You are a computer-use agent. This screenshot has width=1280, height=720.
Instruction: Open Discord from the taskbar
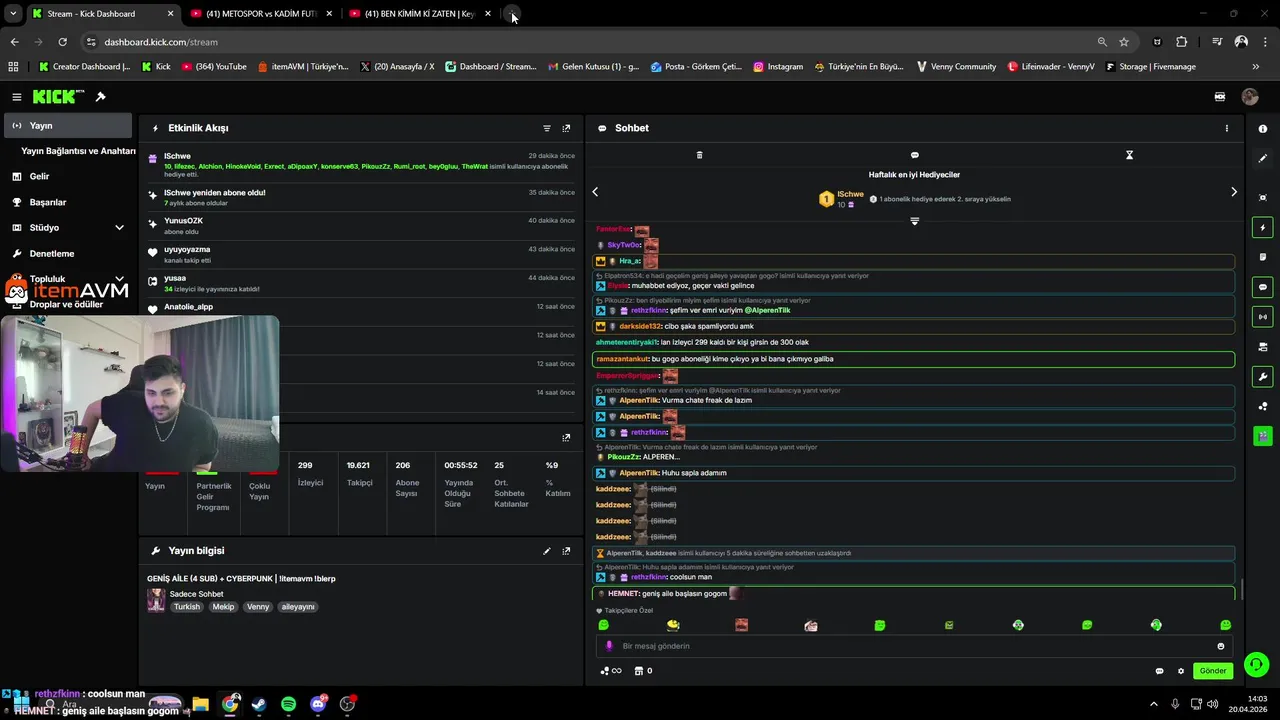[318, 704]
